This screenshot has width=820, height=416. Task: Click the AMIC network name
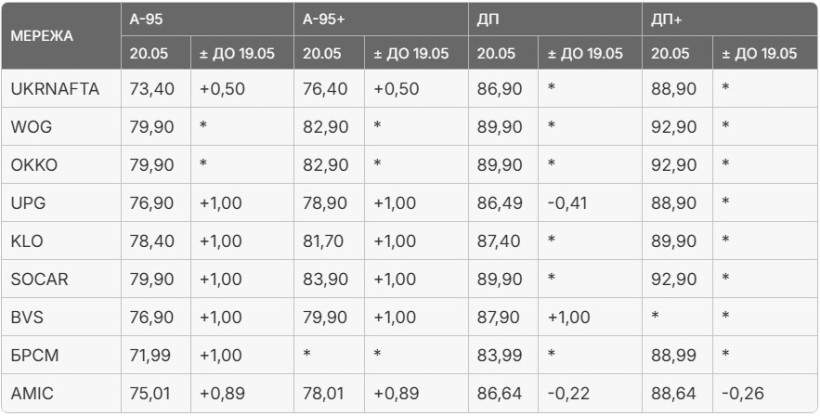[32, 393]
